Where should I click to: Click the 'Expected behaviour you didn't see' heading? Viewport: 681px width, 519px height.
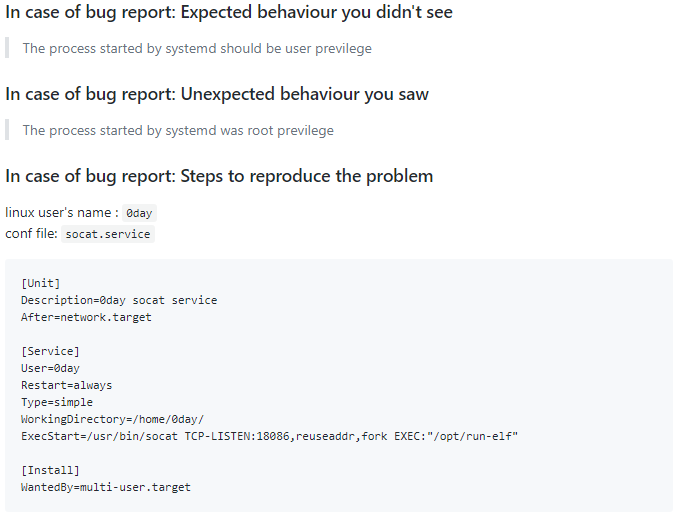pyautogui.click(x=229, y=12)
